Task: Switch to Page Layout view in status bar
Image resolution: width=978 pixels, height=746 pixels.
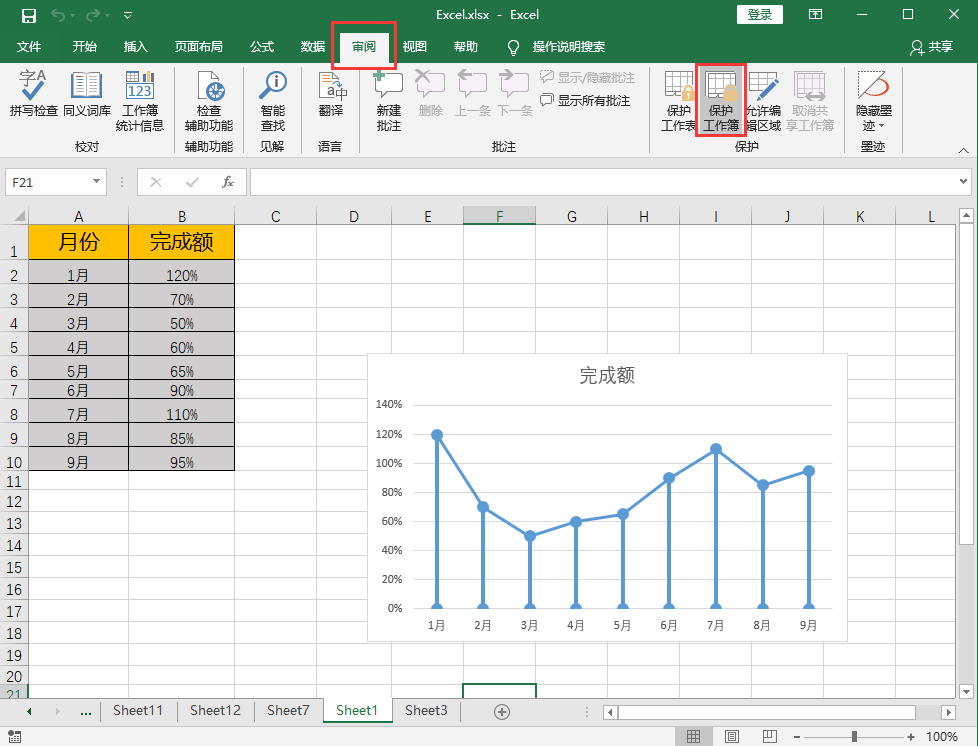Action: click(x=731, y=737)
